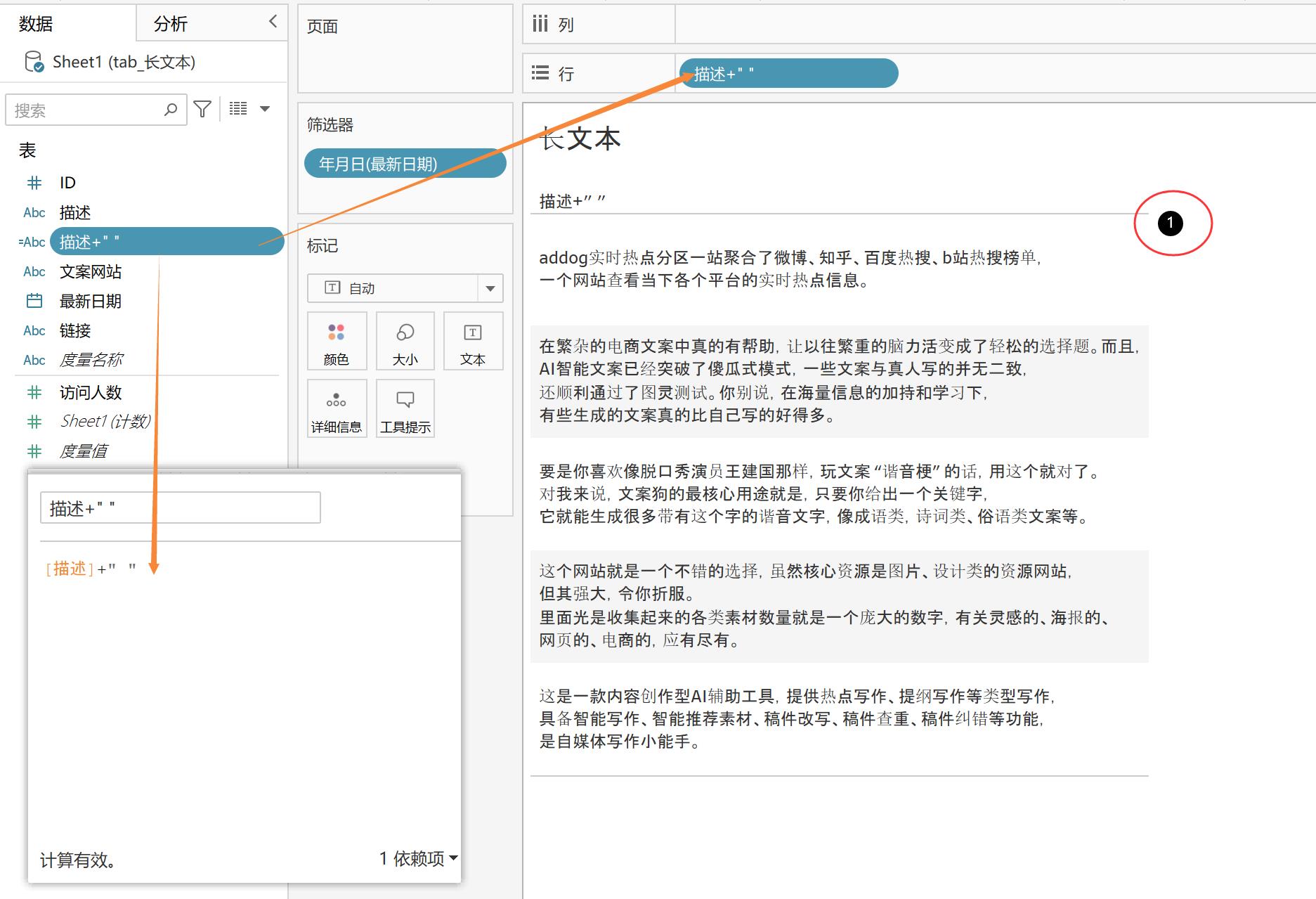The width and height of the screenshot is (1316, 899).
Task: Click the 行 rows shelf icon
Action: pos(540,72)
